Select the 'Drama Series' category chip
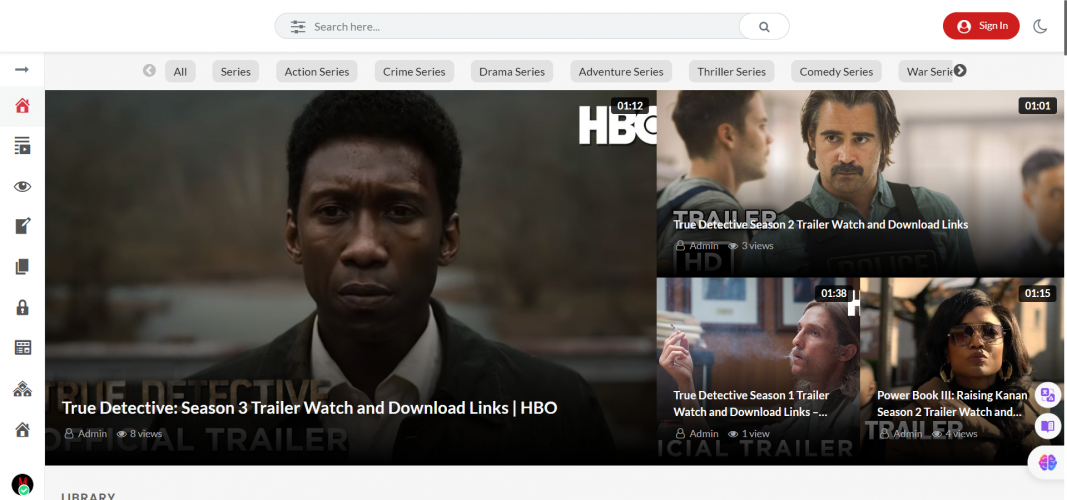 512,71
